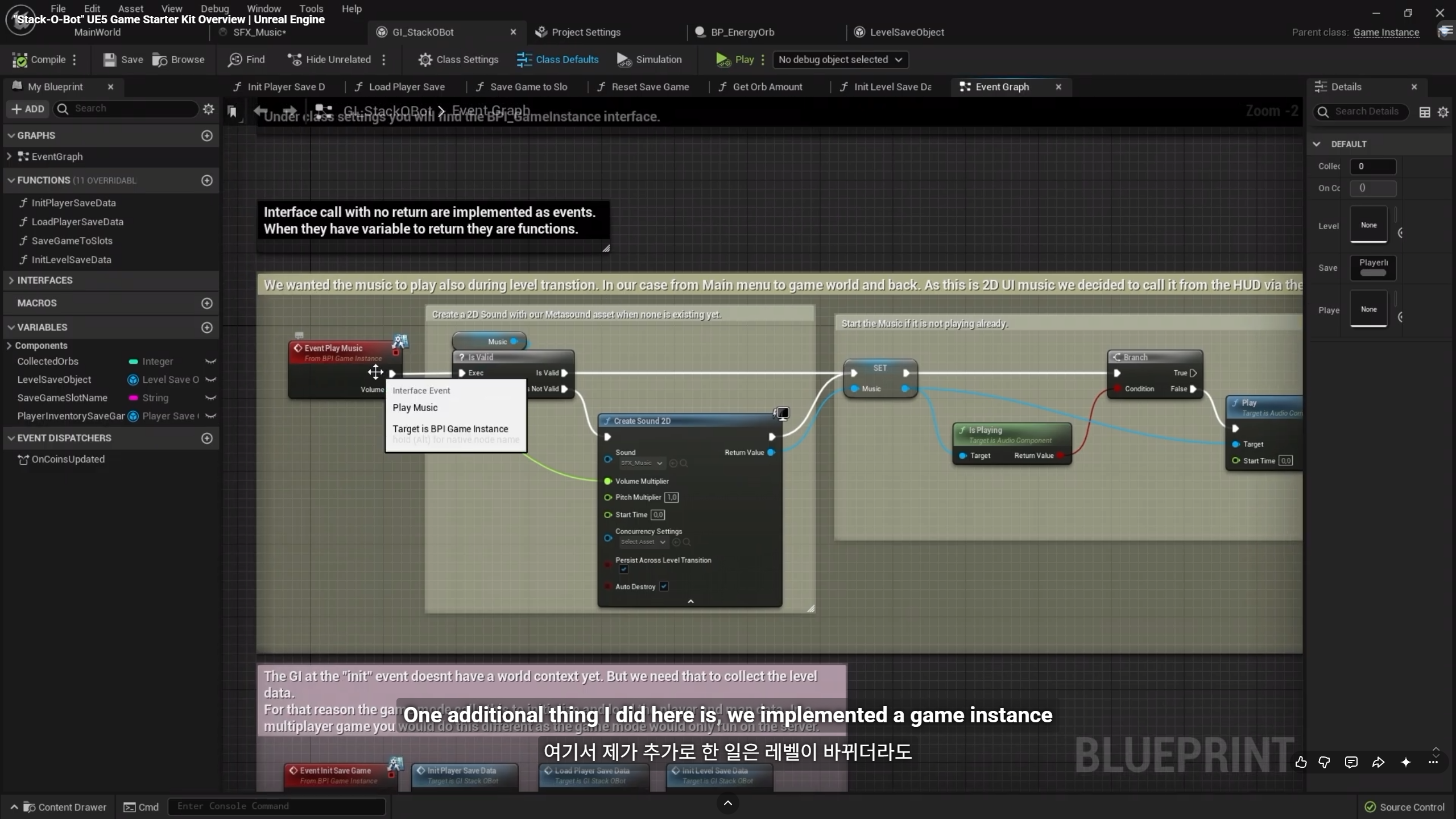This screenshot has width=1456, height=819.
Task: Open Play options menu dots
Action: point(763,60)
